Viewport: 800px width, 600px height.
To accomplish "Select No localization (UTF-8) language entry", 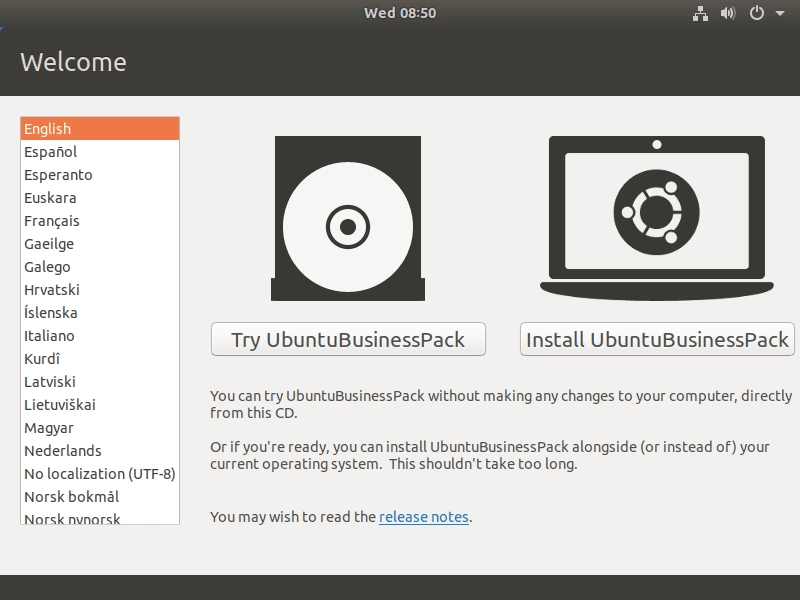I will tap(100, 473).
